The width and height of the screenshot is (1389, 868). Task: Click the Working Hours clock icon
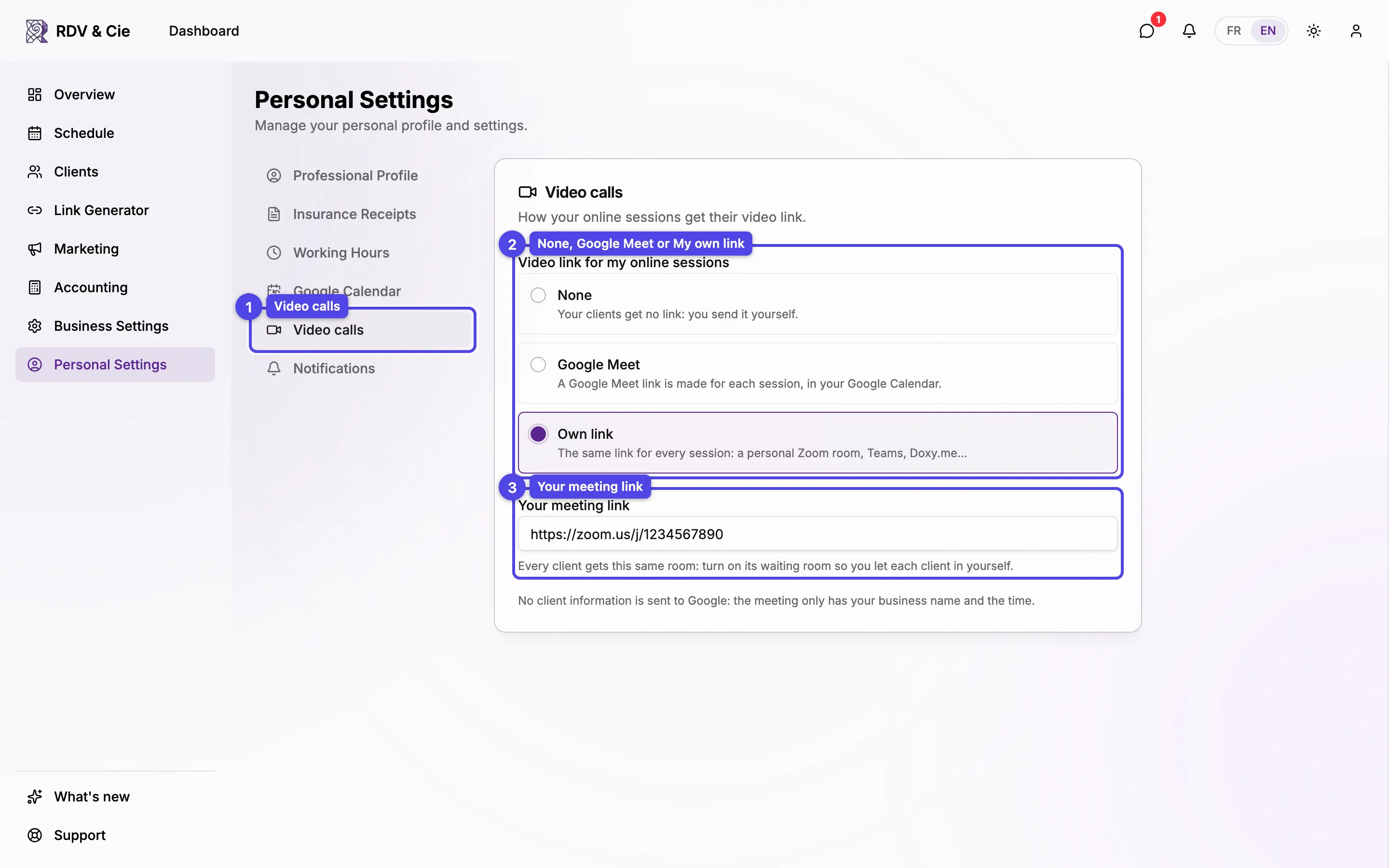pyautogui.click(x=274, y=253)
